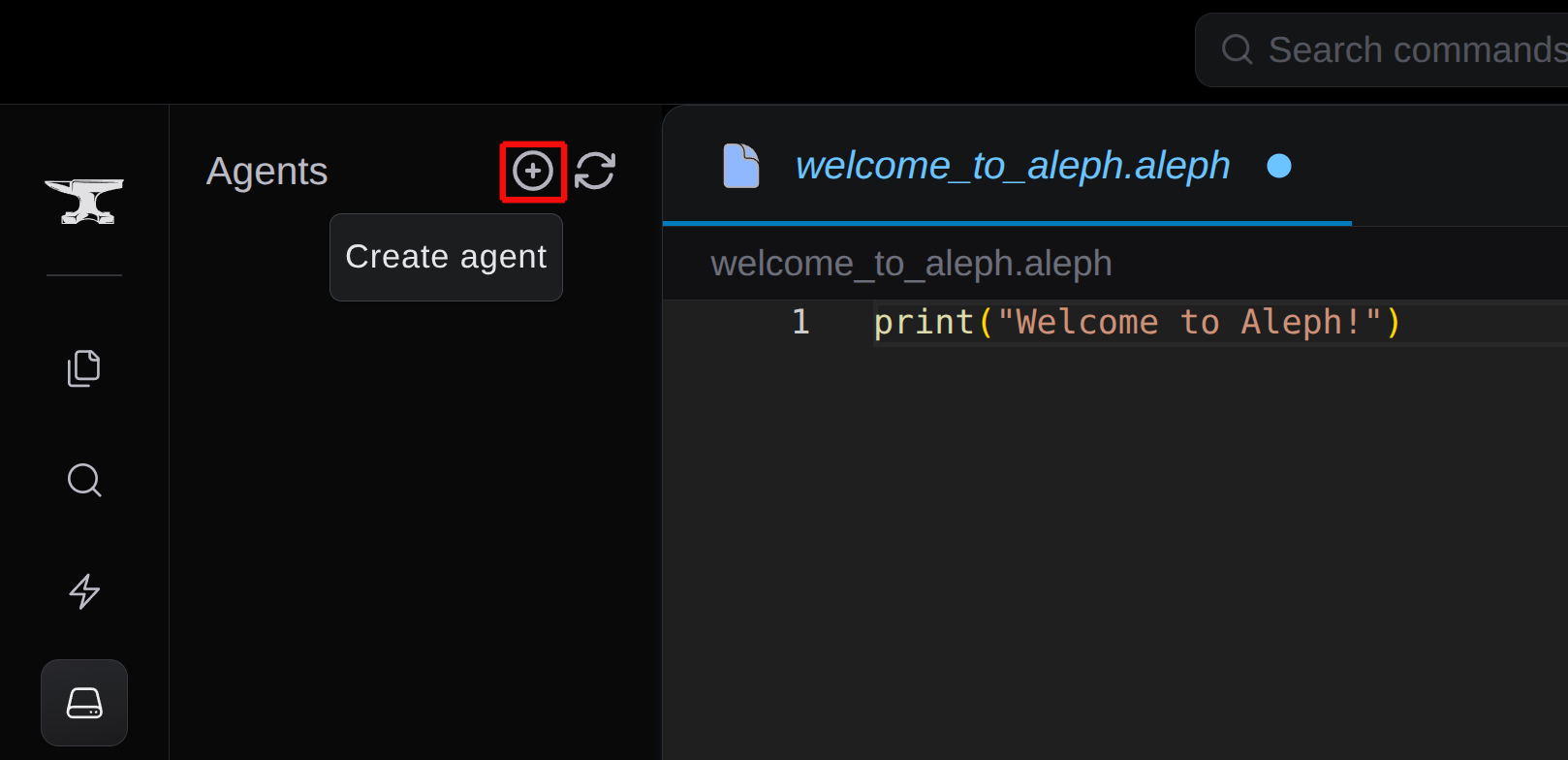This screenshot has width=1568, height=760.
Task: Click the magnifier icon inside the search bar
Action: (1237, 48)
